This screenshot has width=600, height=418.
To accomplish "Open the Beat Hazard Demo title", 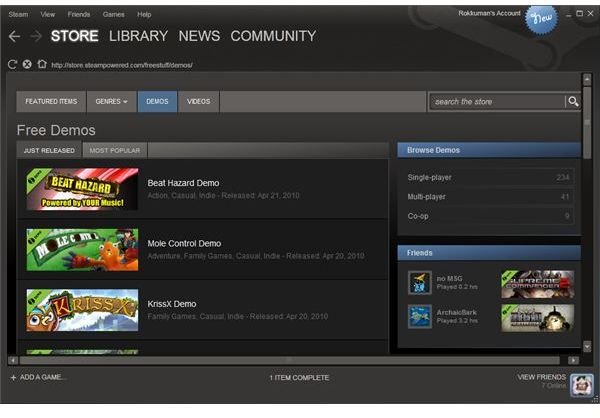I will coord(183,183).
